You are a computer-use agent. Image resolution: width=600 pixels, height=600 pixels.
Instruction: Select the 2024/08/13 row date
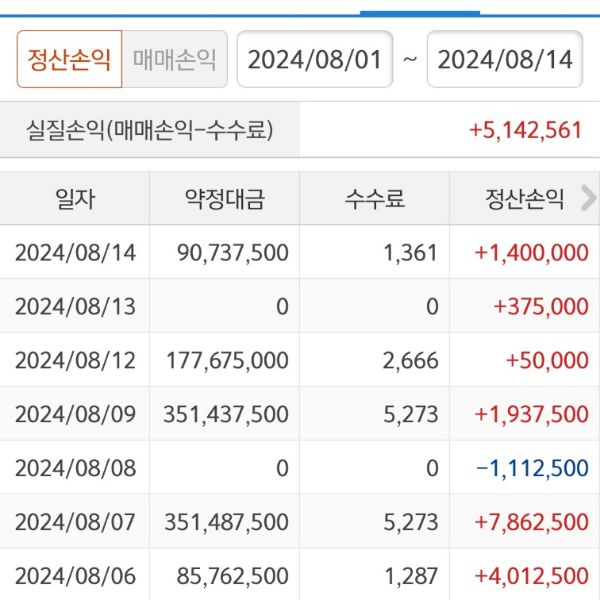point(75,306)
